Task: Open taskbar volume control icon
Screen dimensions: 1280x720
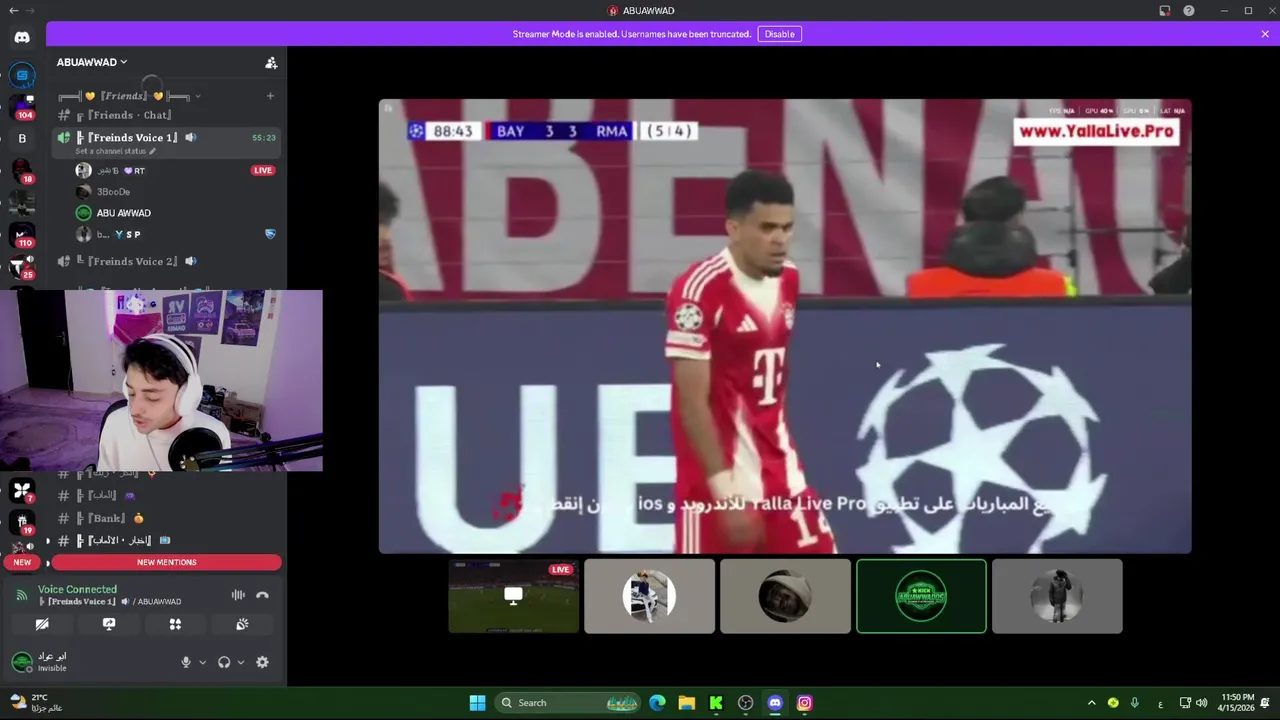Action: [1201, 703]
